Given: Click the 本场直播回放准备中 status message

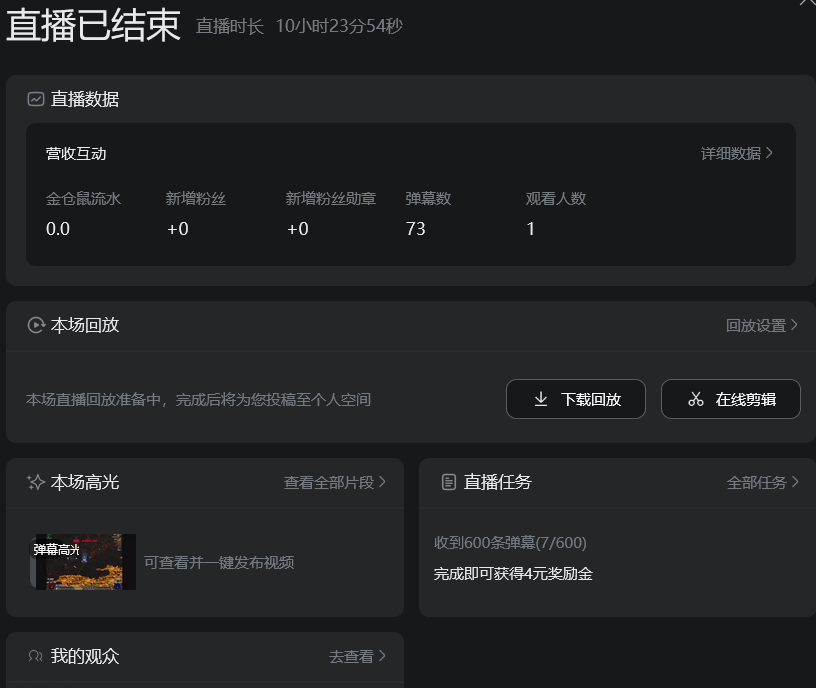Looking at the screenshot, I should point(198,399).
